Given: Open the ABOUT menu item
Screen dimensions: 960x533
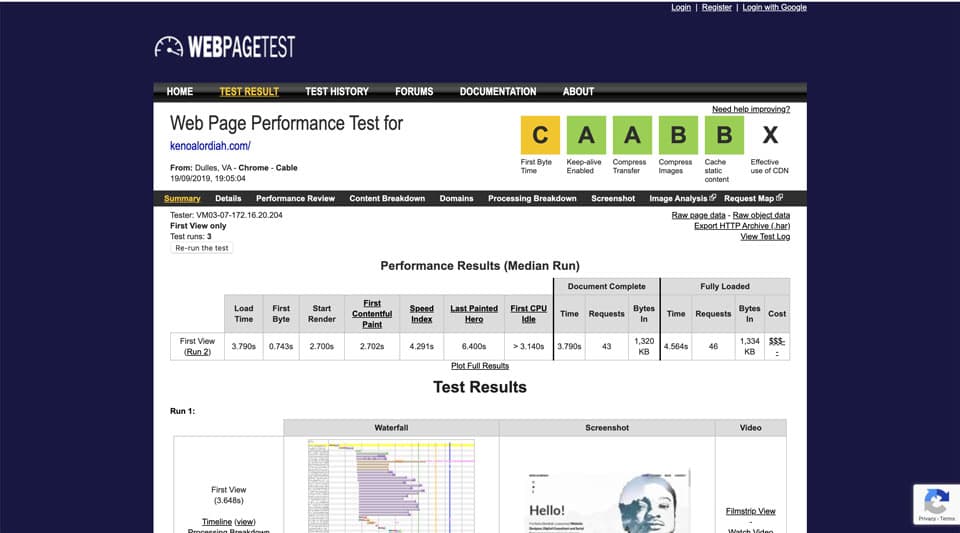Looking at the screenshot, I should pos(578,92).
